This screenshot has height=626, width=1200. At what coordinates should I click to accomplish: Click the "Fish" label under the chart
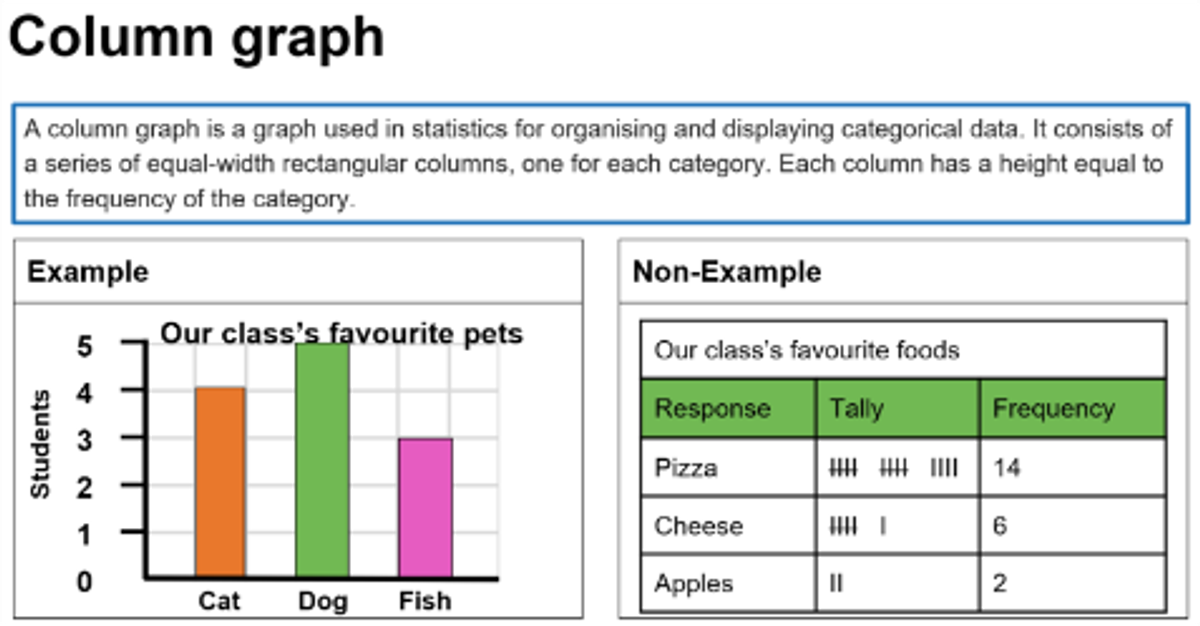425,601
